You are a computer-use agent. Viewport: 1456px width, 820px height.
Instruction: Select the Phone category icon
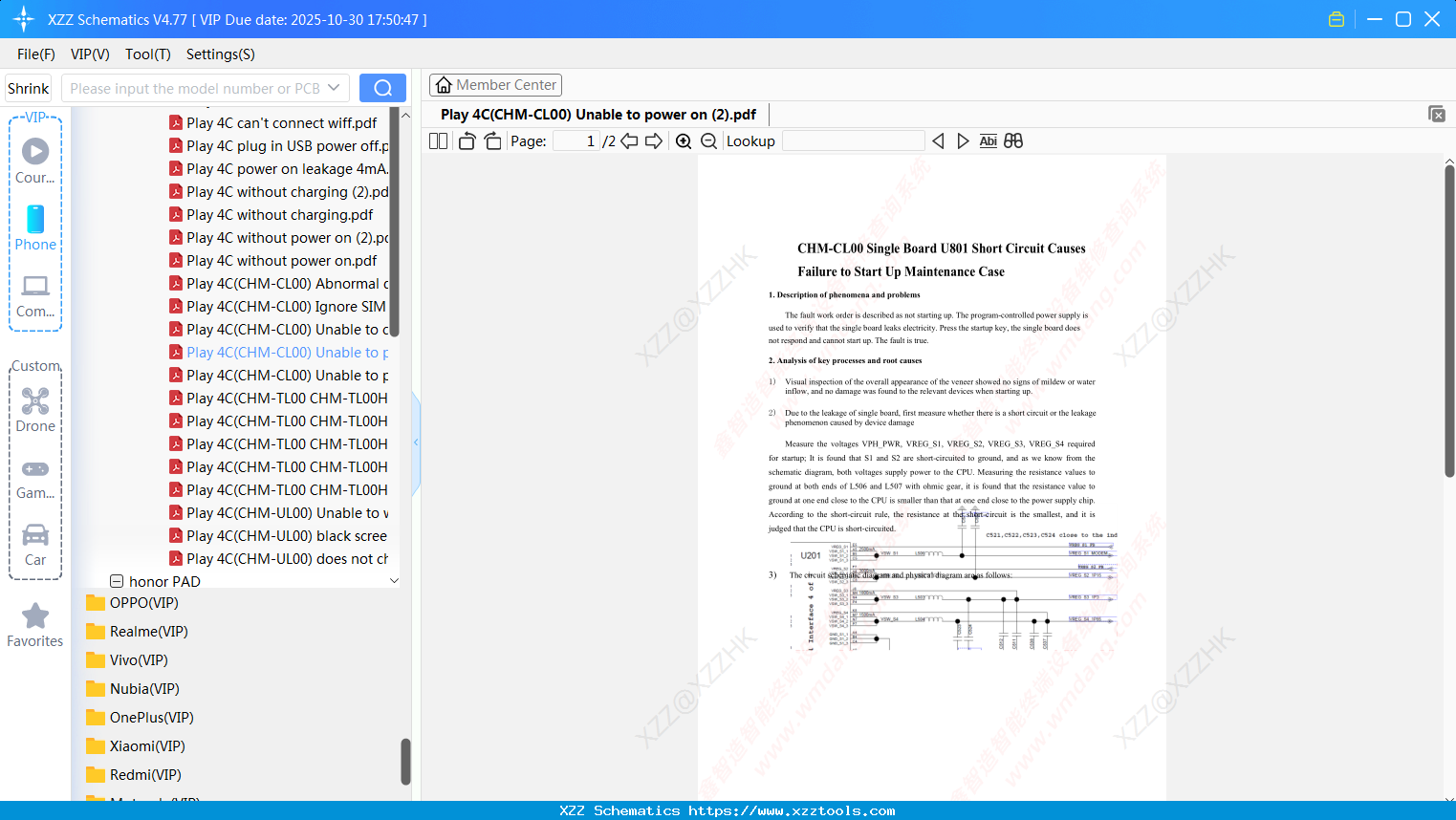35,227
